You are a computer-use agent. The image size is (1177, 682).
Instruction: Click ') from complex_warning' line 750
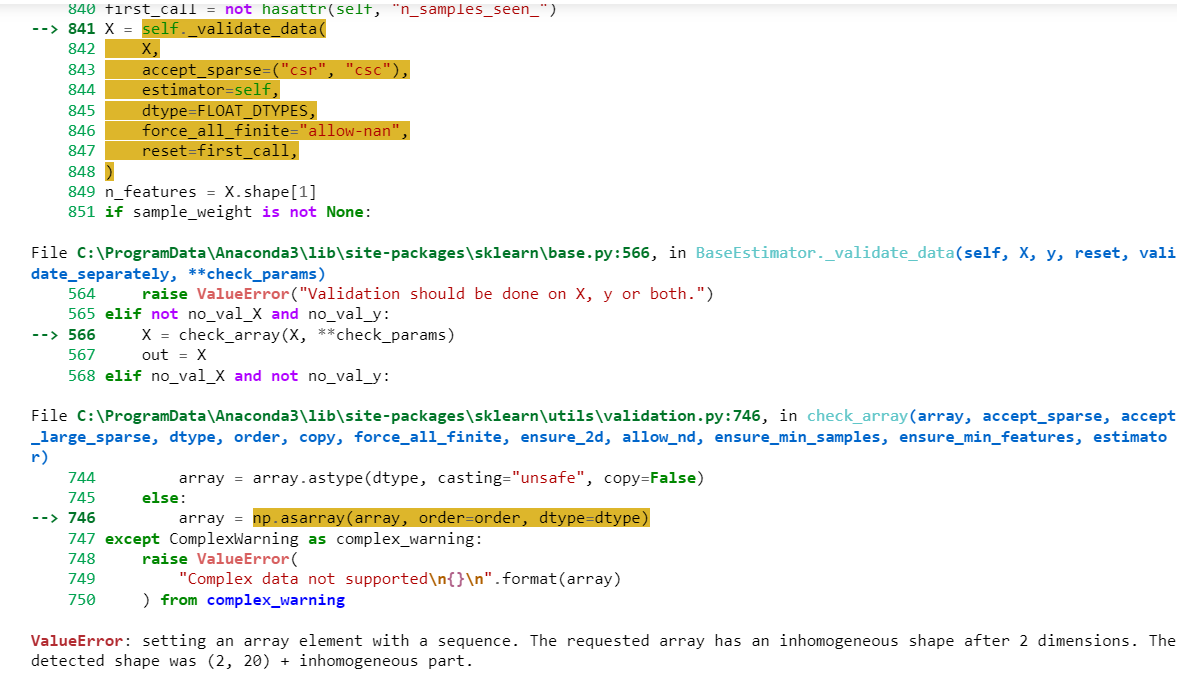[243, 599]
